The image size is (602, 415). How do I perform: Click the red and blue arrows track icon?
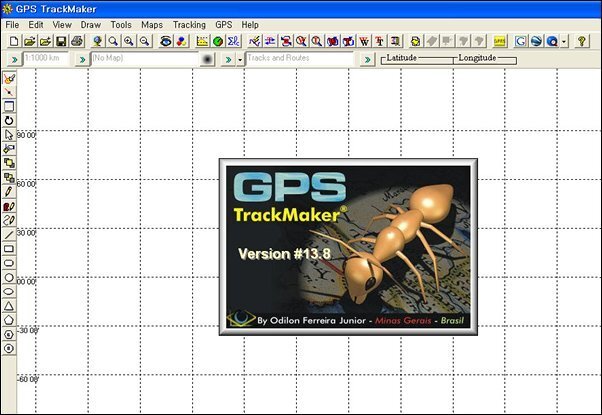(270, 41)
